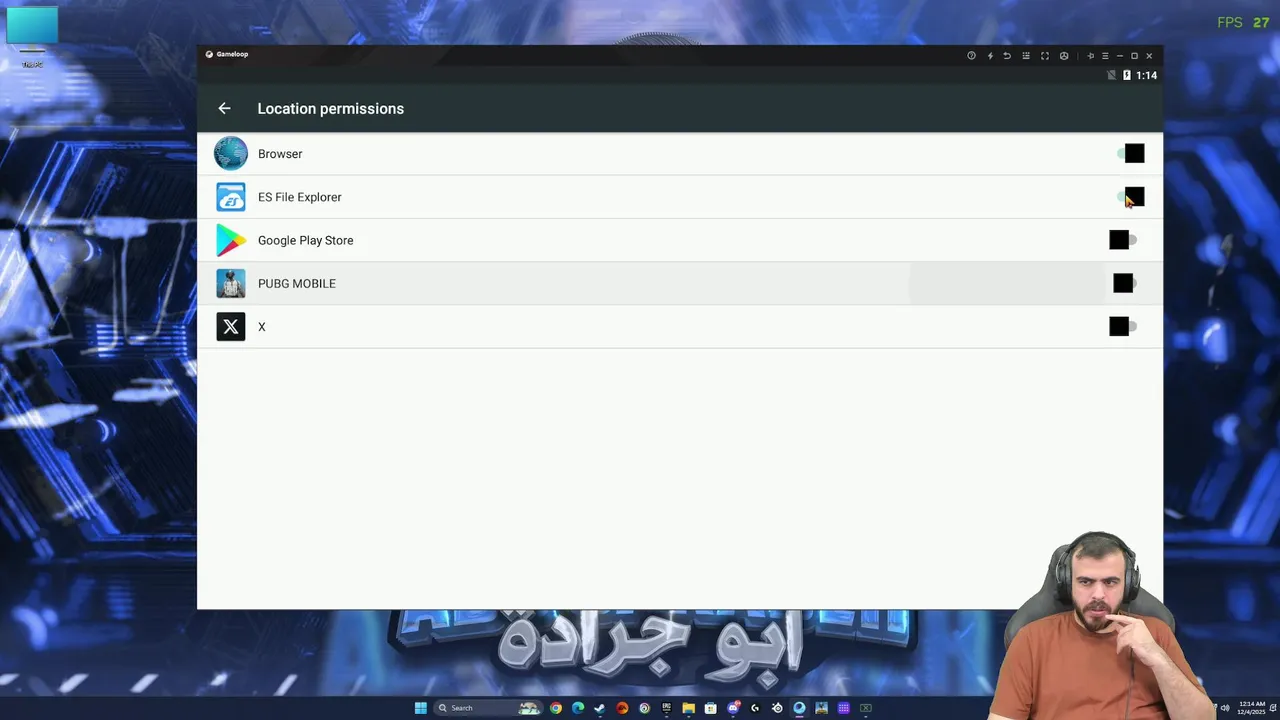This screenshot has height=720, width=1280.
Task: Toggle location permission for PUBG MOBILE
Action: (1125, 283)
